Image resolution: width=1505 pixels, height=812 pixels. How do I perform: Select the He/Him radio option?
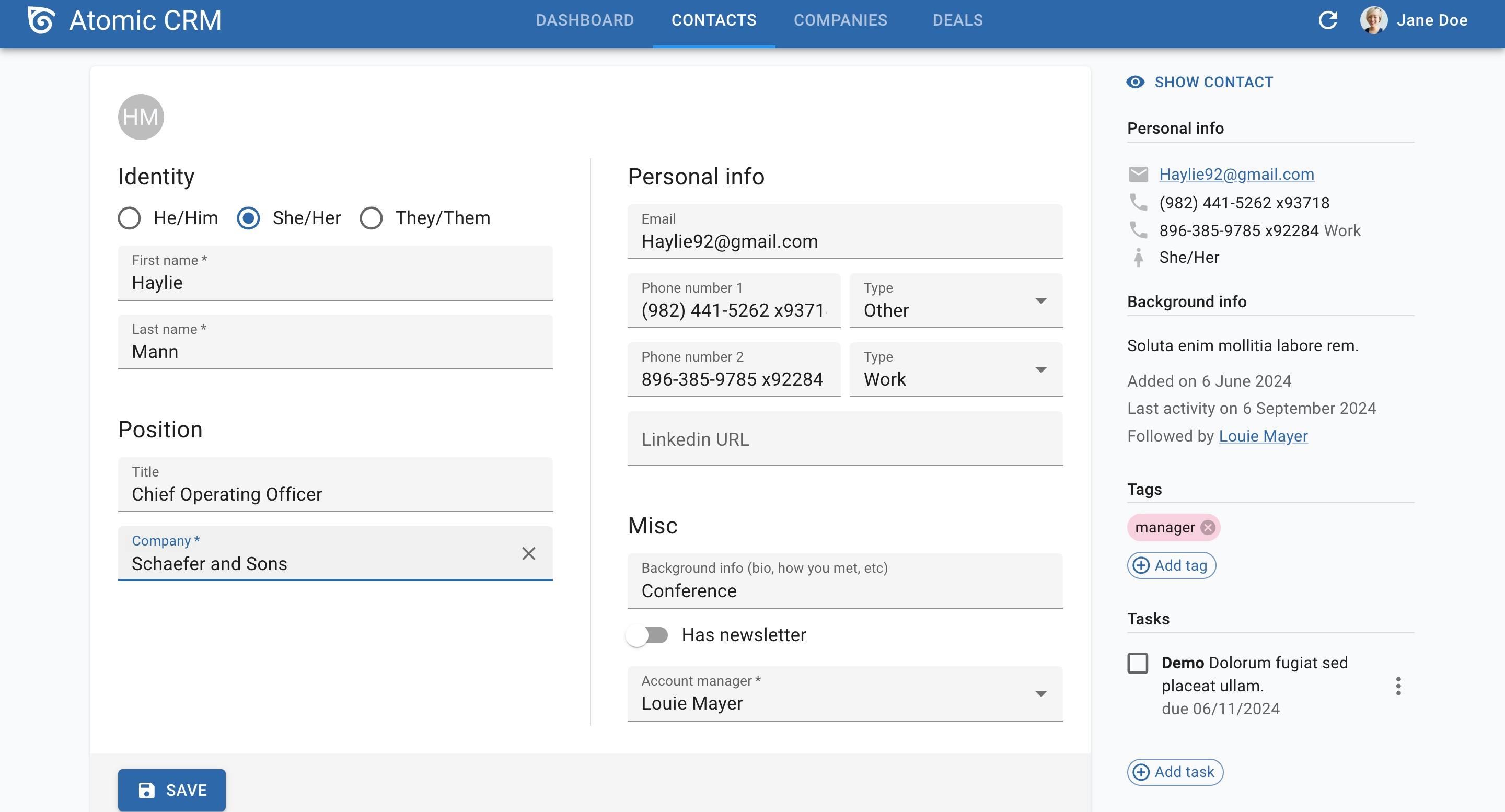(x=129, y=218)
